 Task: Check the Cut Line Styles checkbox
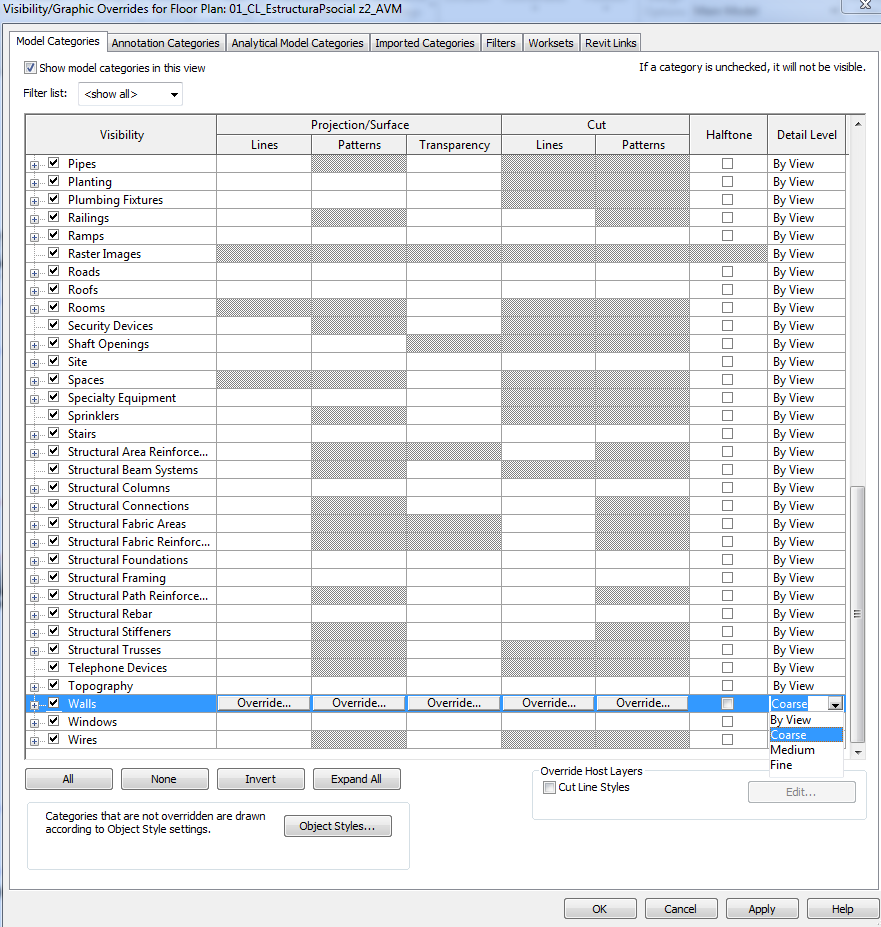(549, 787)
